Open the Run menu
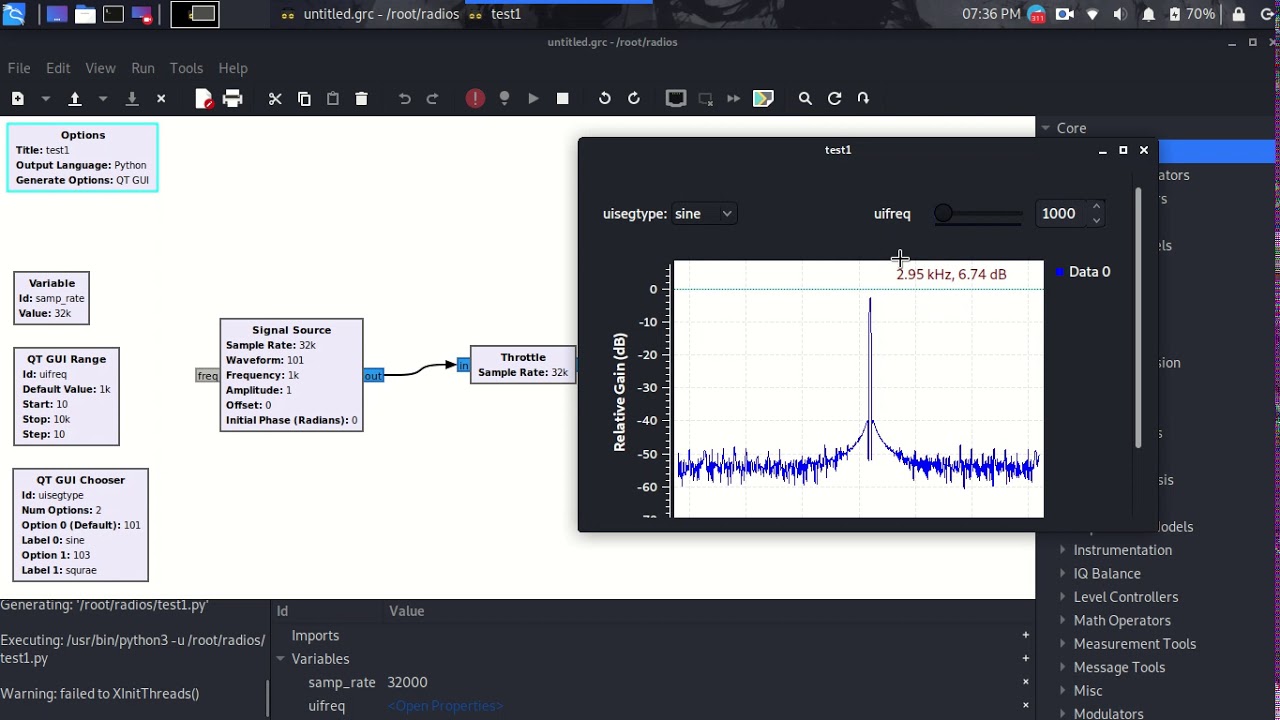This screenshot has width=1280, height=720. (x=143, y=68)
